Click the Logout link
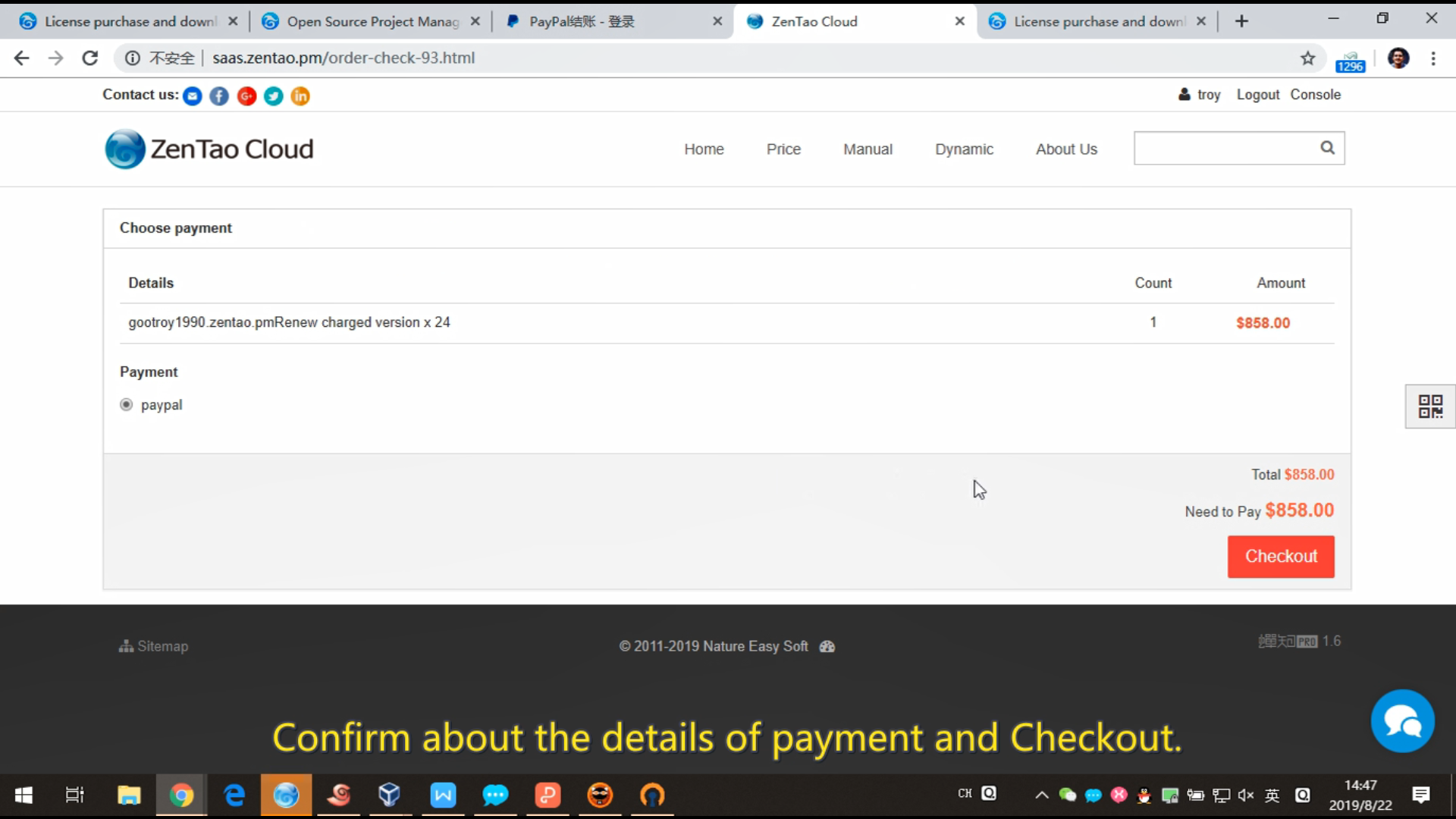The width and height of the screenshot is (1456, 819). (x=1258, y=95)
